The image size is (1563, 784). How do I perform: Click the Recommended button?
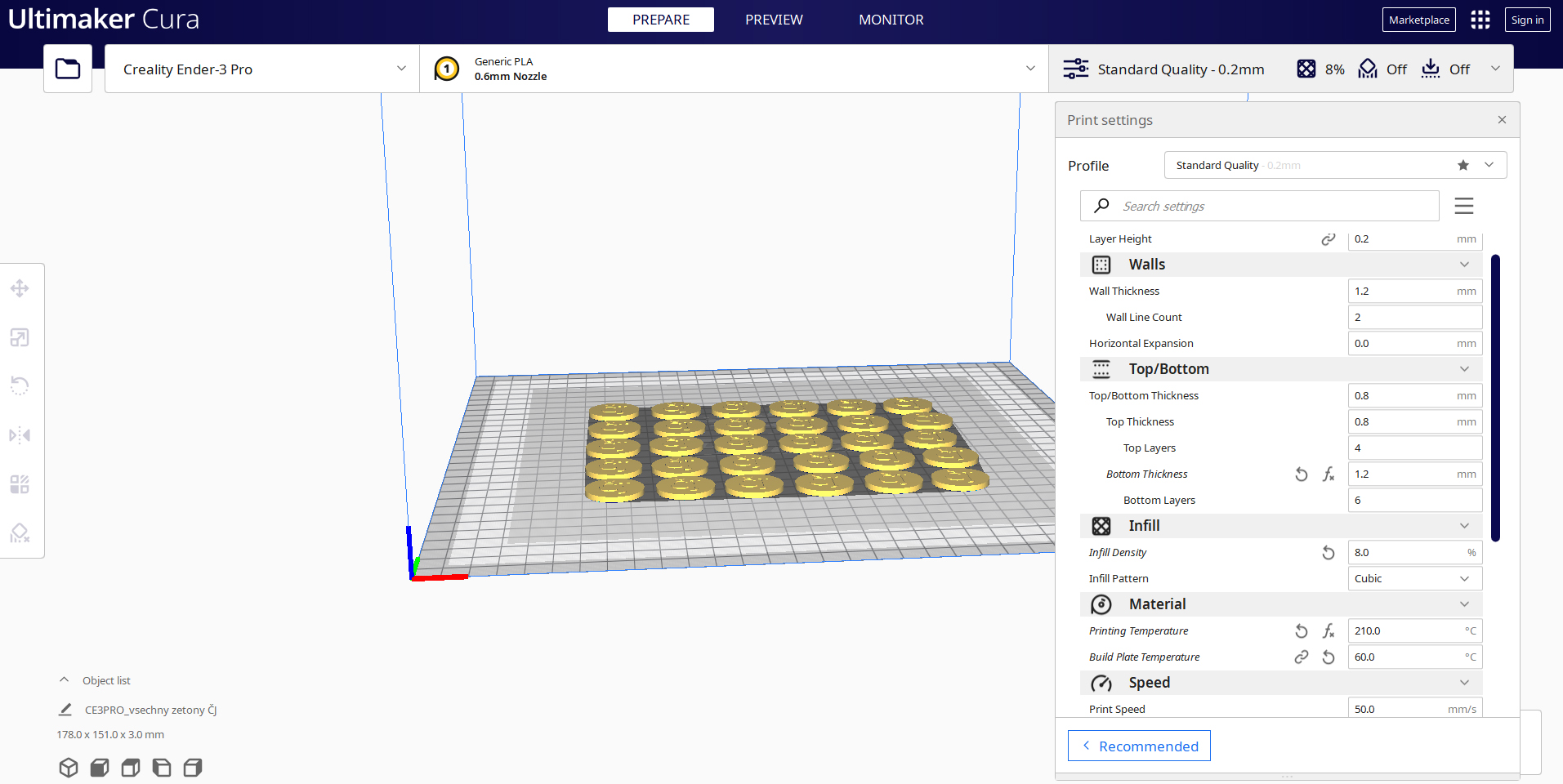pos(1139,746)
